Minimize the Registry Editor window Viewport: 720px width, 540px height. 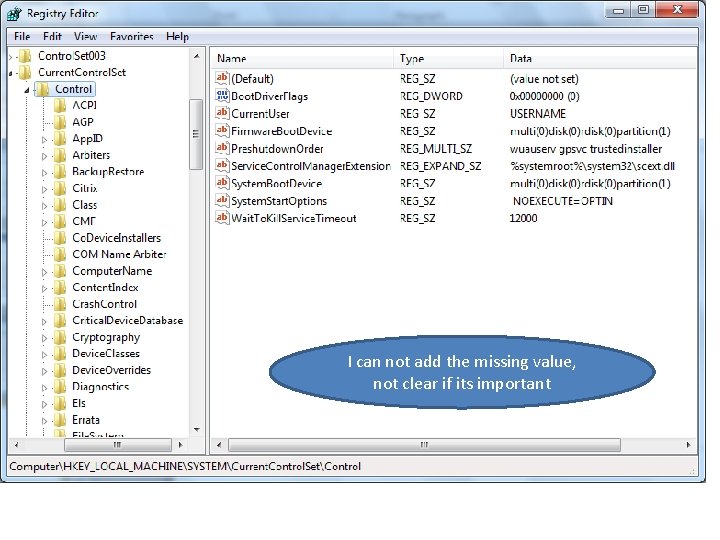point(619,10)
